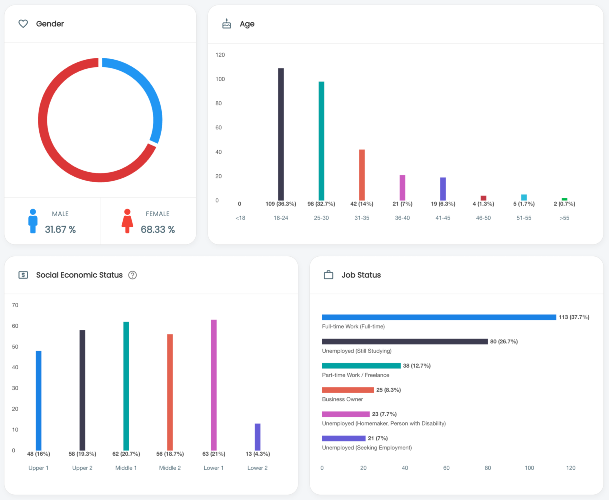The height and width of the screenshot is (500, 609).
Task: Click the dark Upper 2 status bar
Action: click(82, 390)
